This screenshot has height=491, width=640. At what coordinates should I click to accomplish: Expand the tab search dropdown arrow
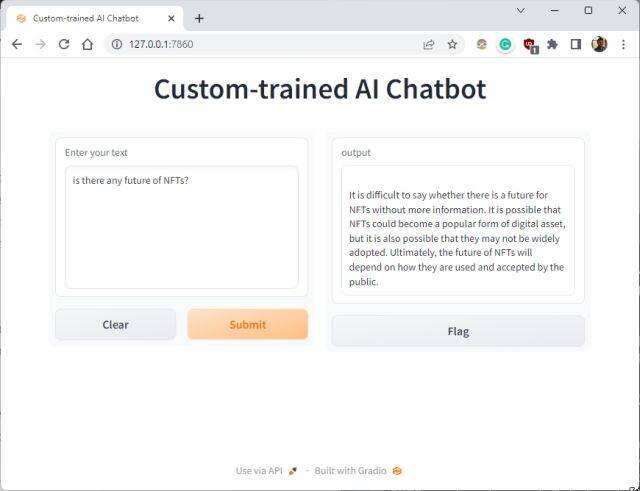click(521, 11)
